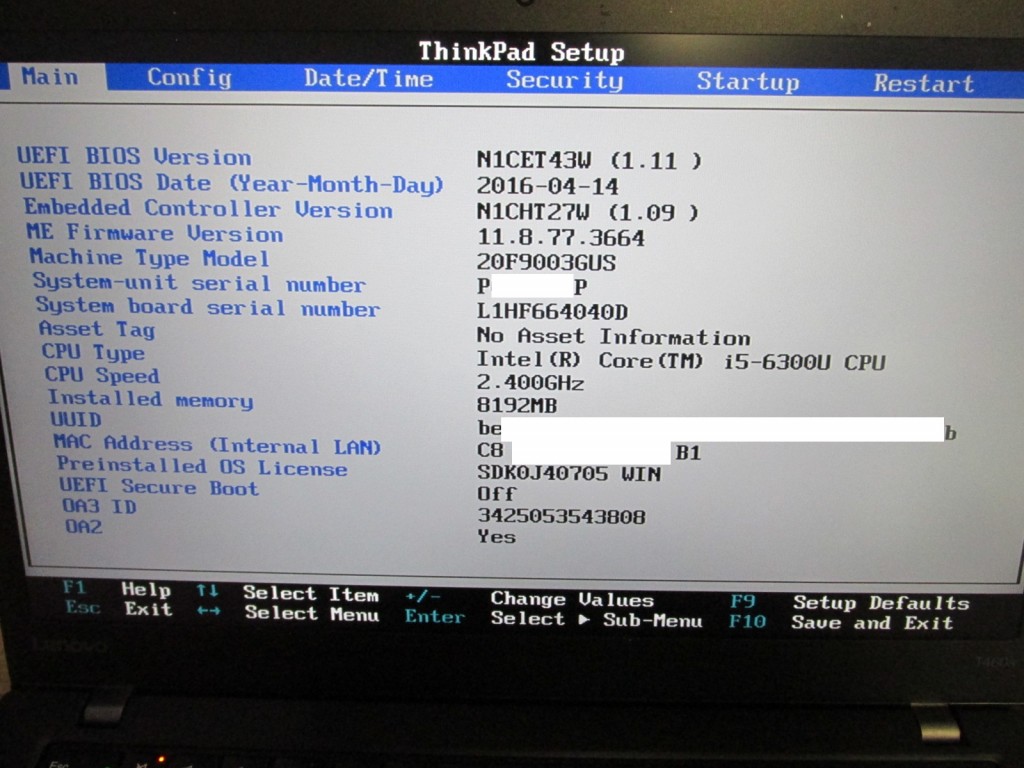
Task: Click the System board serial number label
Action: pyautogui.click(x=208, y=307)
